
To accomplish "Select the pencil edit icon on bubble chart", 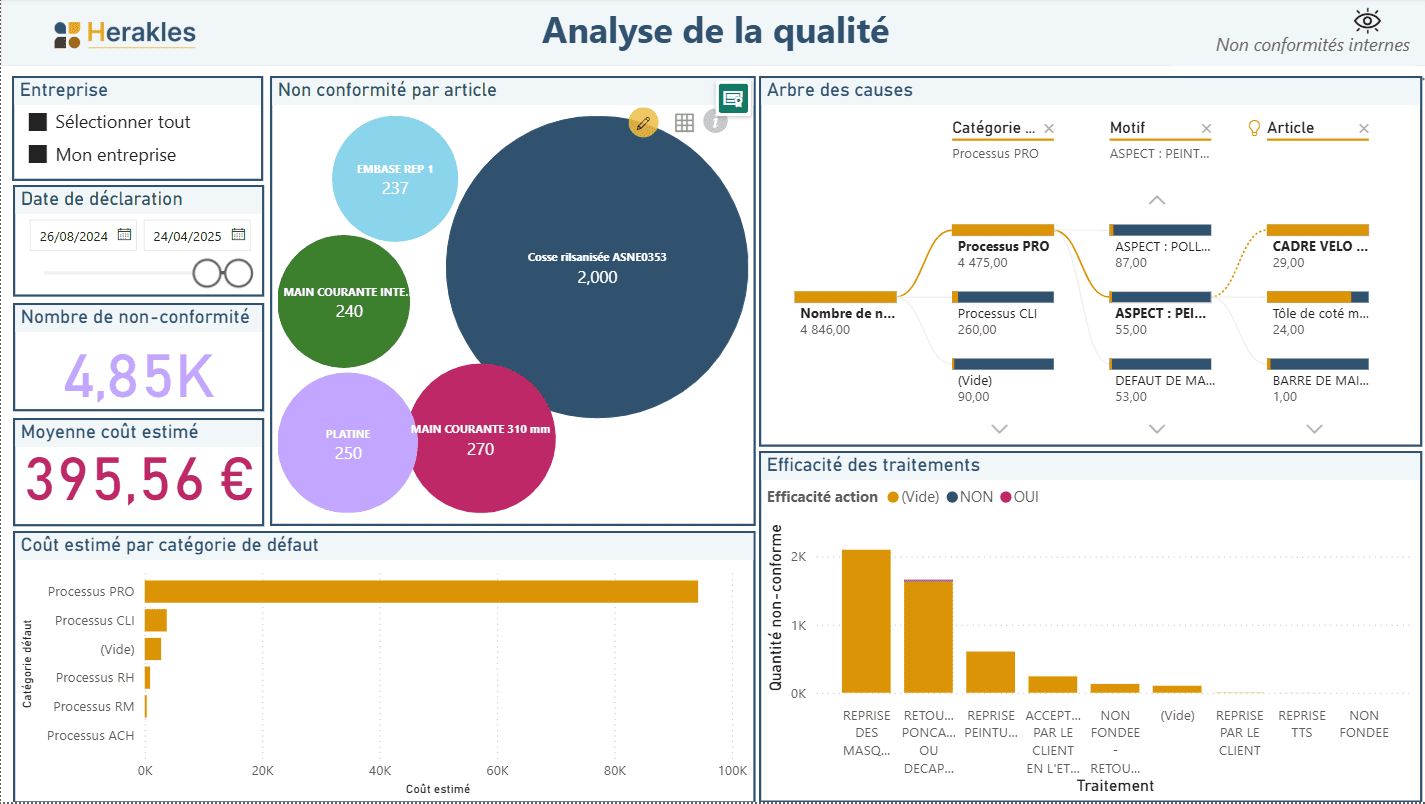I will click(643, 122).
